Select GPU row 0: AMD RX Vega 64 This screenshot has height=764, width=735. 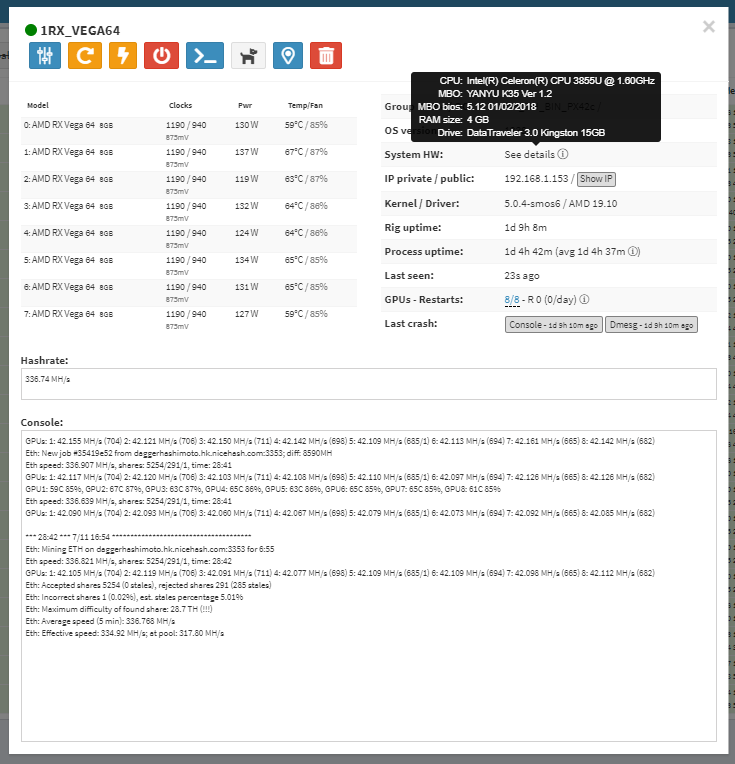click(189, 131)
